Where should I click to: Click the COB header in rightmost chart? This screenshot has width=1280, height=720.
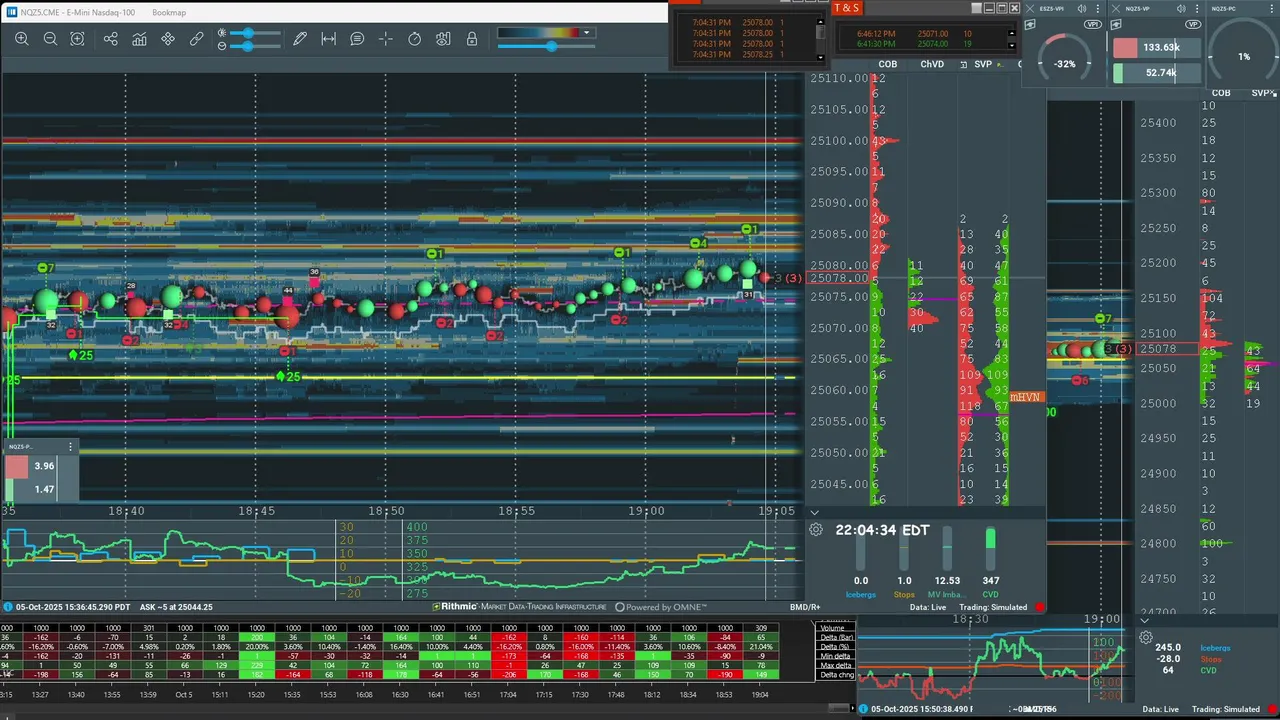pos(1220,93)
